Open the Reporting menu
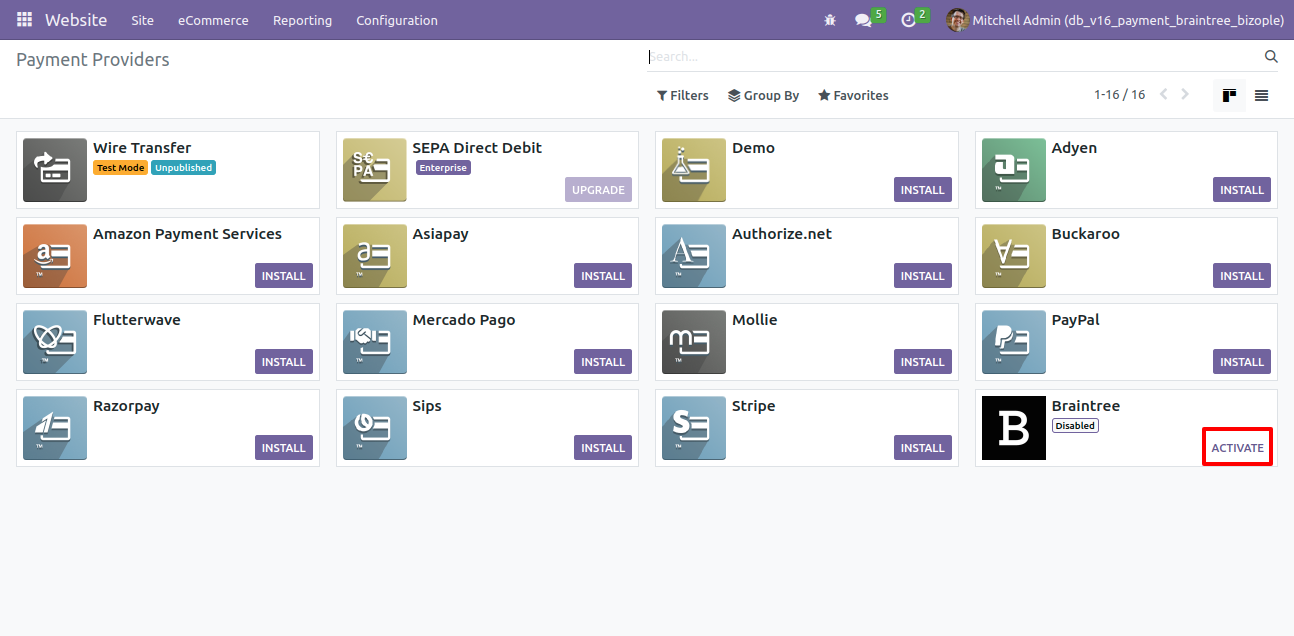1294x636 pixels. (303, 20)
